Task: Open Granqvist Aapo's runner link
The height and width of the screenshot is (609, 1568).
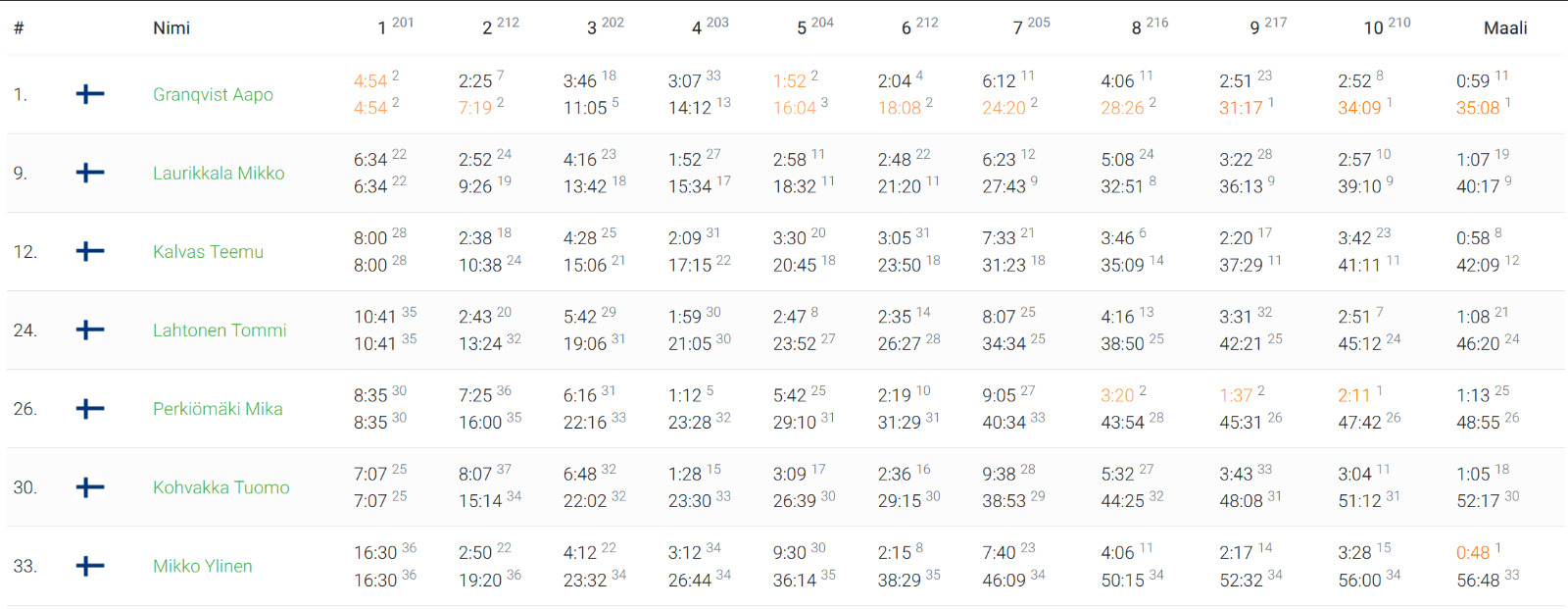Action: pyautogui.click(x=213, y=94)
